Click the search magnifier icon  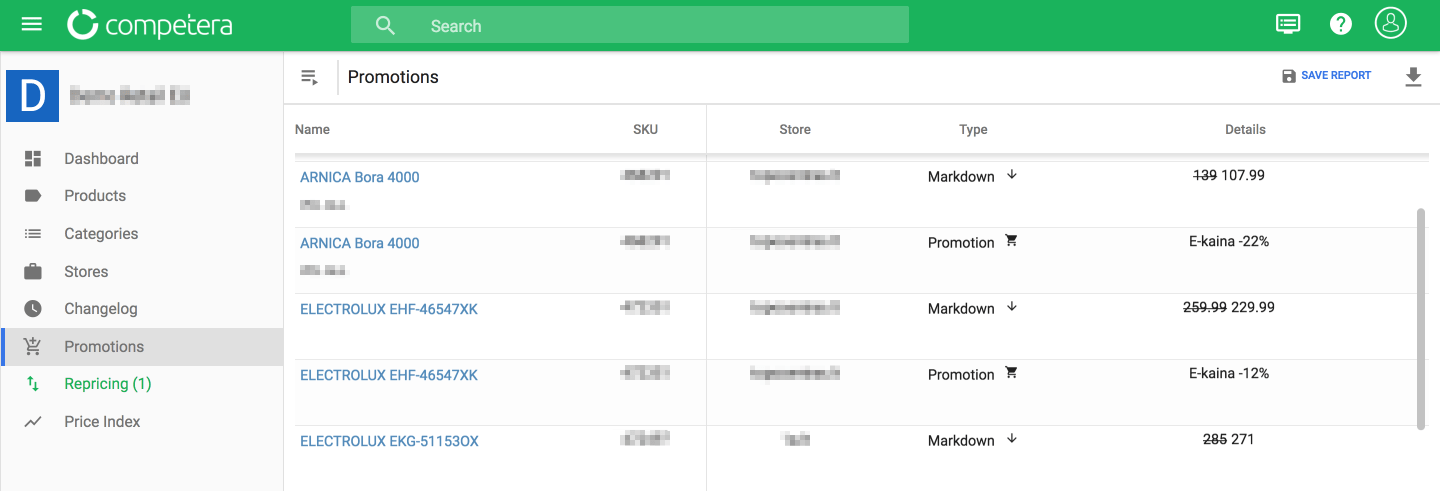[385, 26]
